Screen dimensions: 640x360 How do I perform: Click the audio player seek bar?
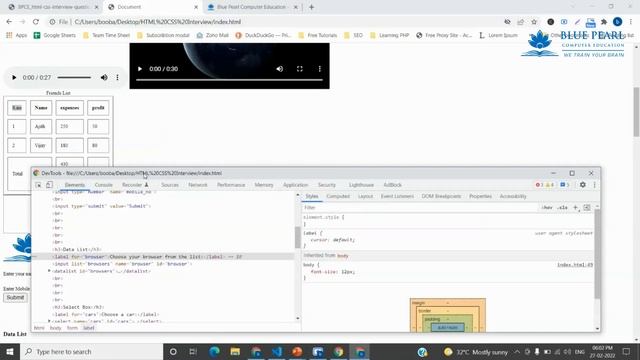tap(74, 78)
